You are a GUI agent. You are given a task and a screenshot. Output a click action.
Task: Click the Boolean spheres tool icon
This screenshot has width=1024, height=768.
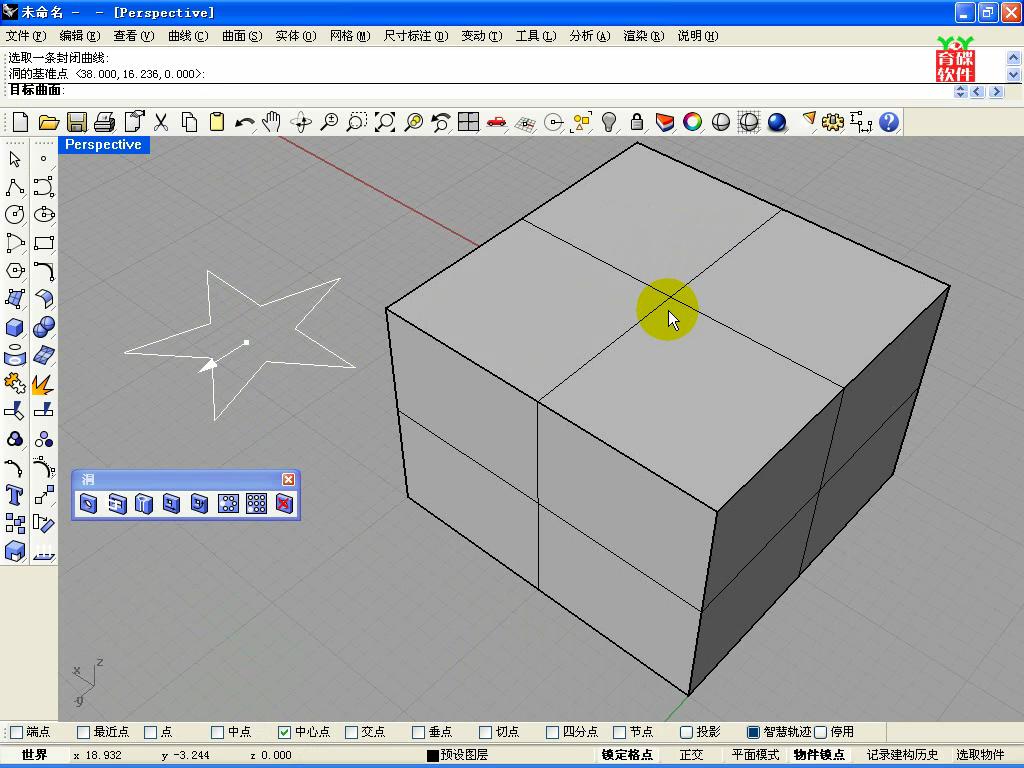[44, 327]
